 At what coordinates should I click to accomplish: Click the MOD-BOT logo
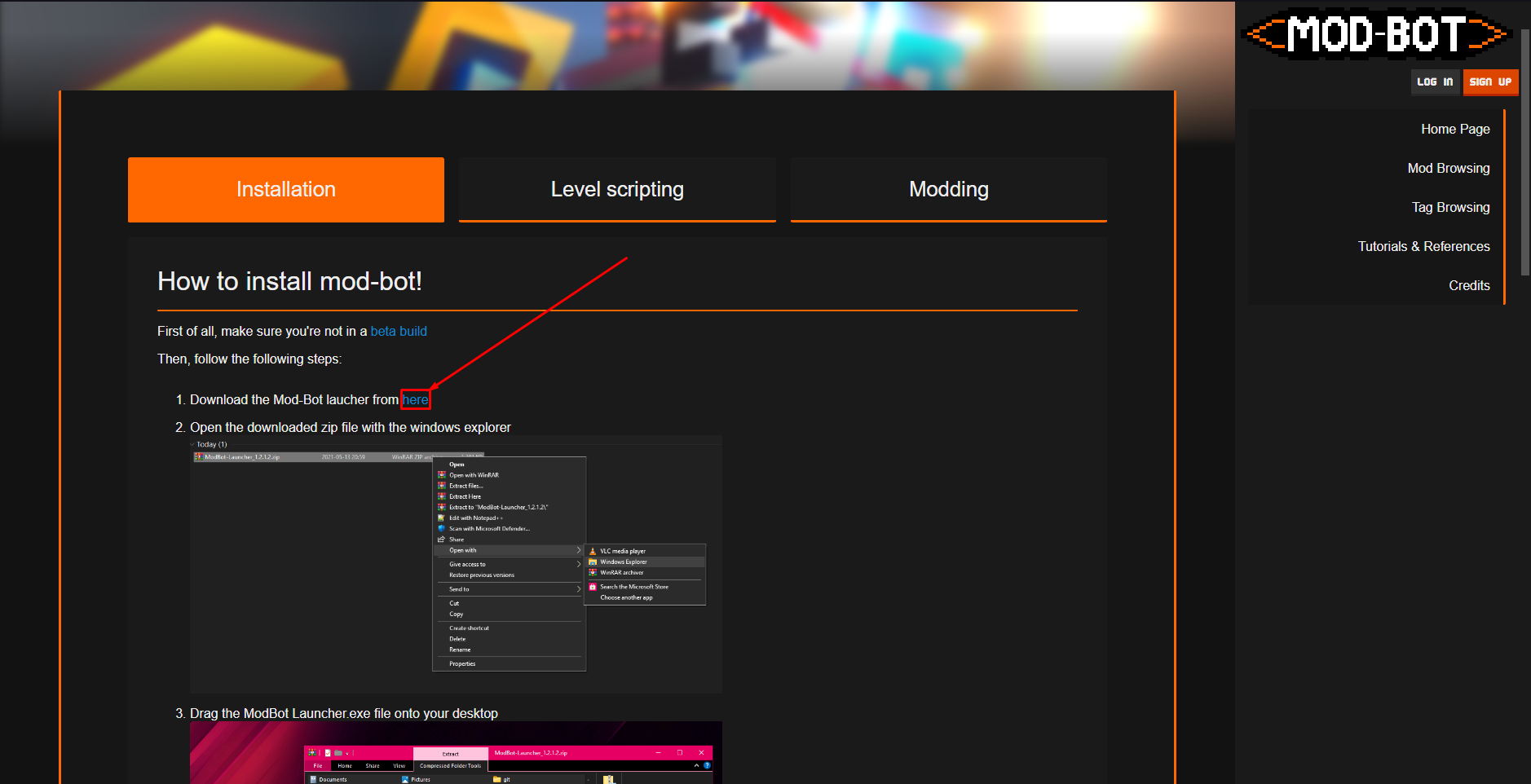pyautogui.click(x=1377, y=34)
